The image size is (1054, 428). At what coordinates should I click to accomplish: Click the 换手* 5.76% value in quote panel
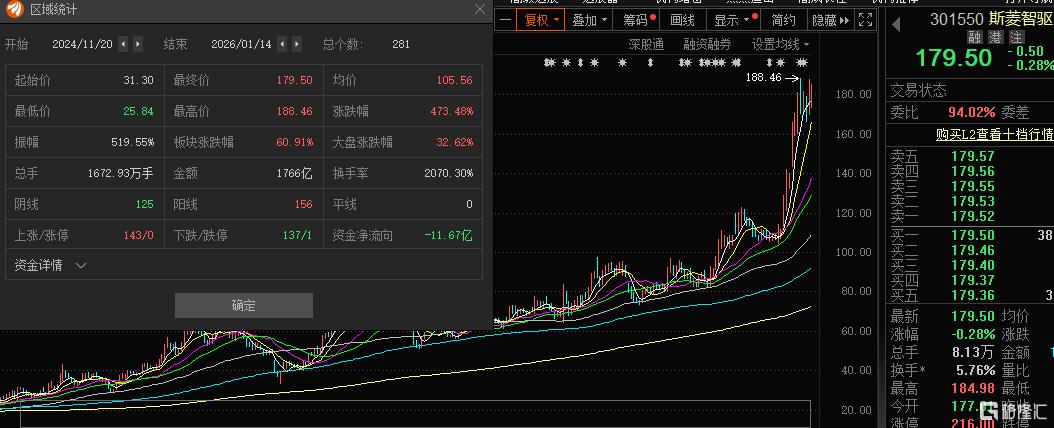[975, 370]
